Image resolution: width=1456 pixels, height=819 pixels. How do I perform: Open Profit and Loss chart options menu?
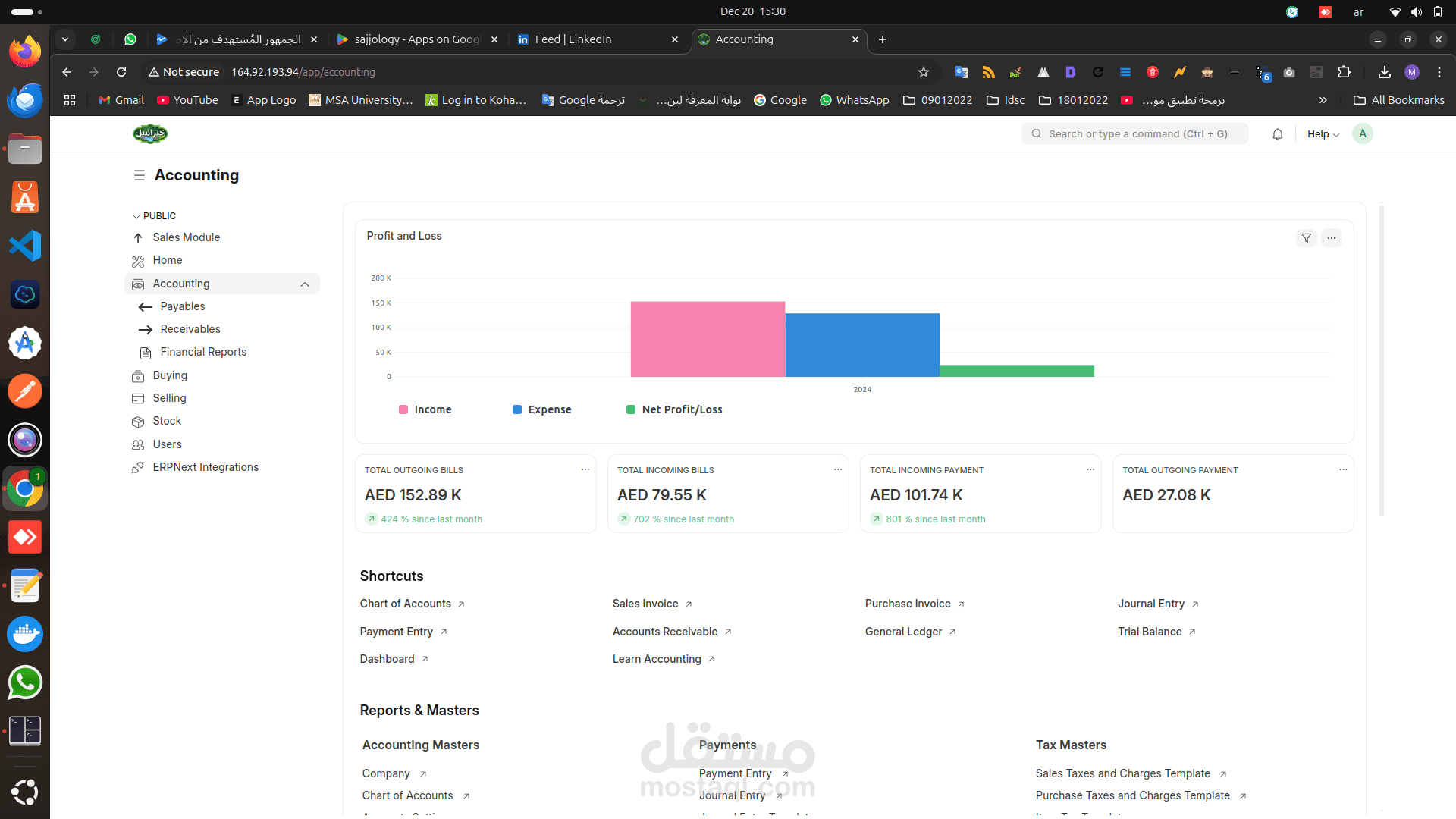[x=1332, y=238]
